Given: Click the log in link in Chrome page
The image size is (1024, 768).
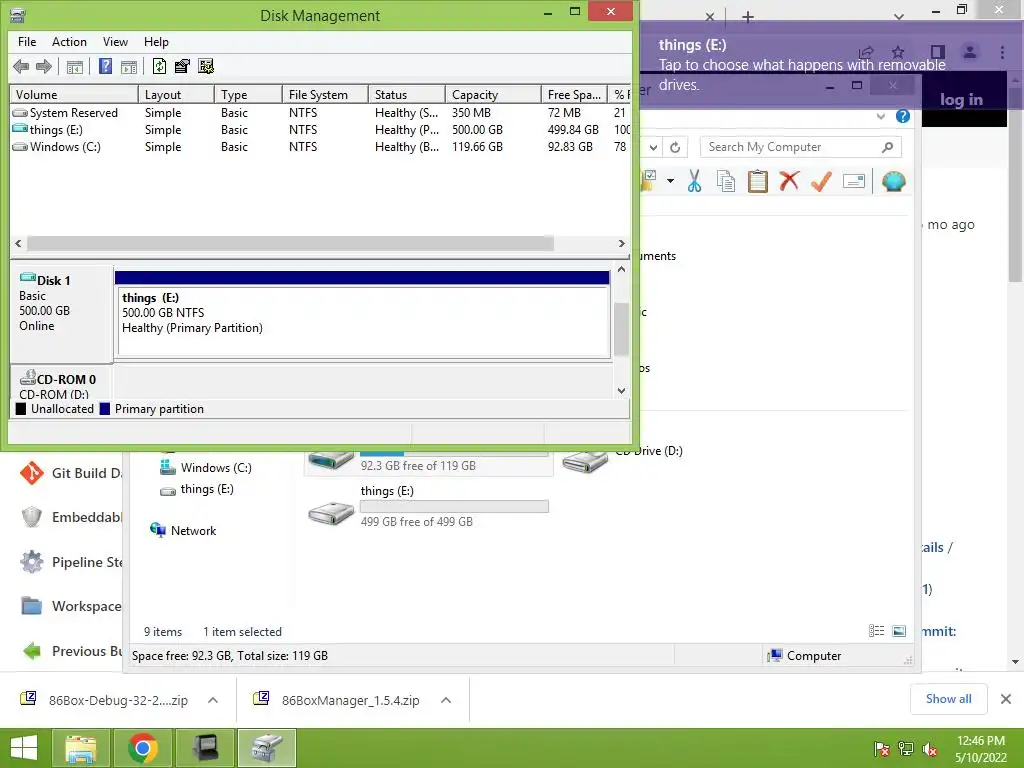Looking at the screenshot, I should click(961, 99).
